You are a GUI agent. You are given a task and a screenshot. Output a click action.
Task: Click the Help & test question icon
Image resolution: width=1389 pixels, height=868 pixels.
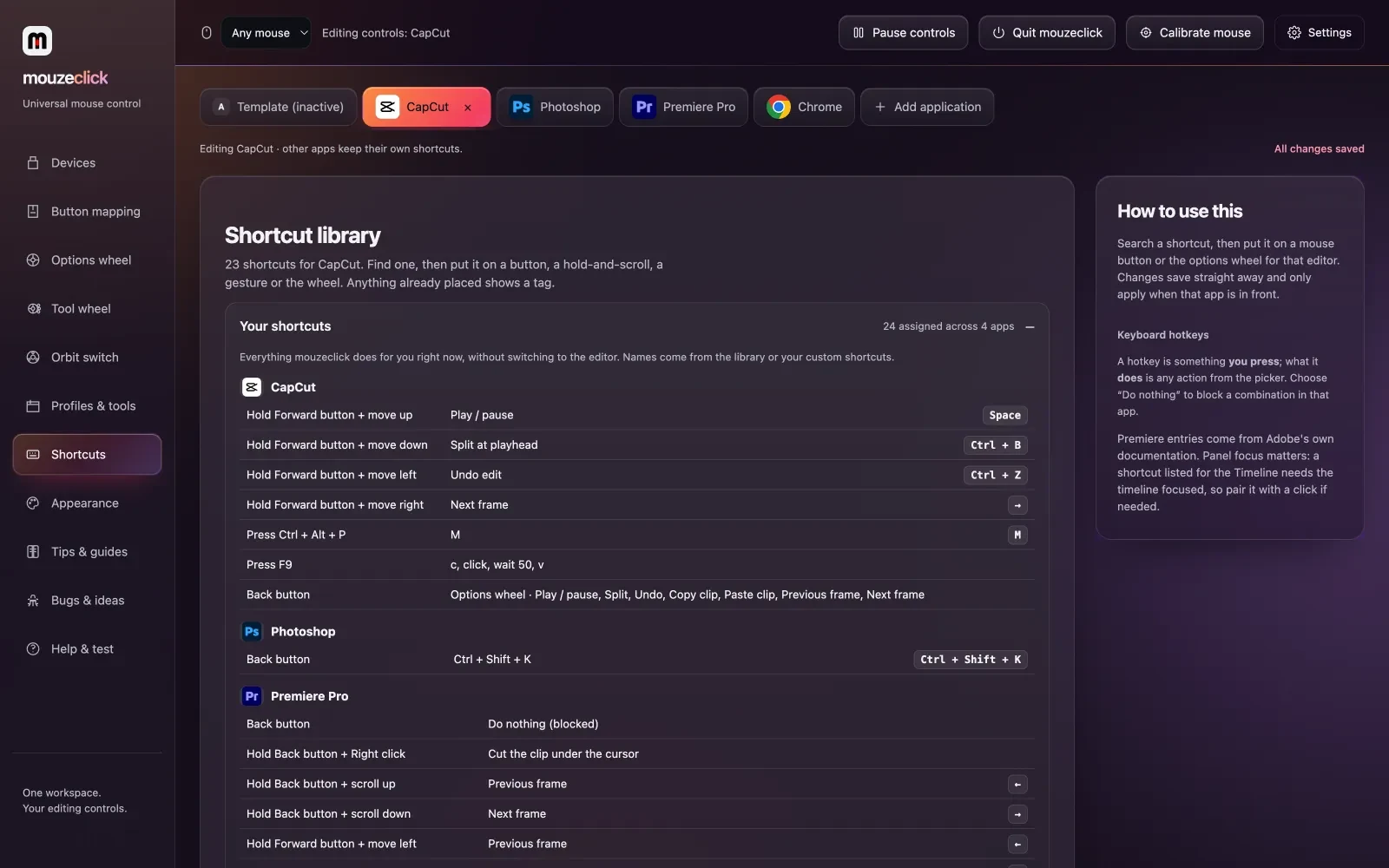[x=33, y=649]
